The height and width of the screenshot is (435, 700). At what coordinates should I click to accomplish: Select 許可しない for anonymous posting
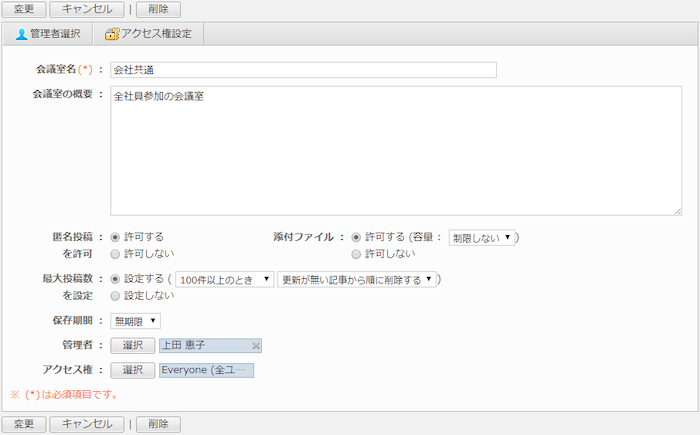[115, 254]
